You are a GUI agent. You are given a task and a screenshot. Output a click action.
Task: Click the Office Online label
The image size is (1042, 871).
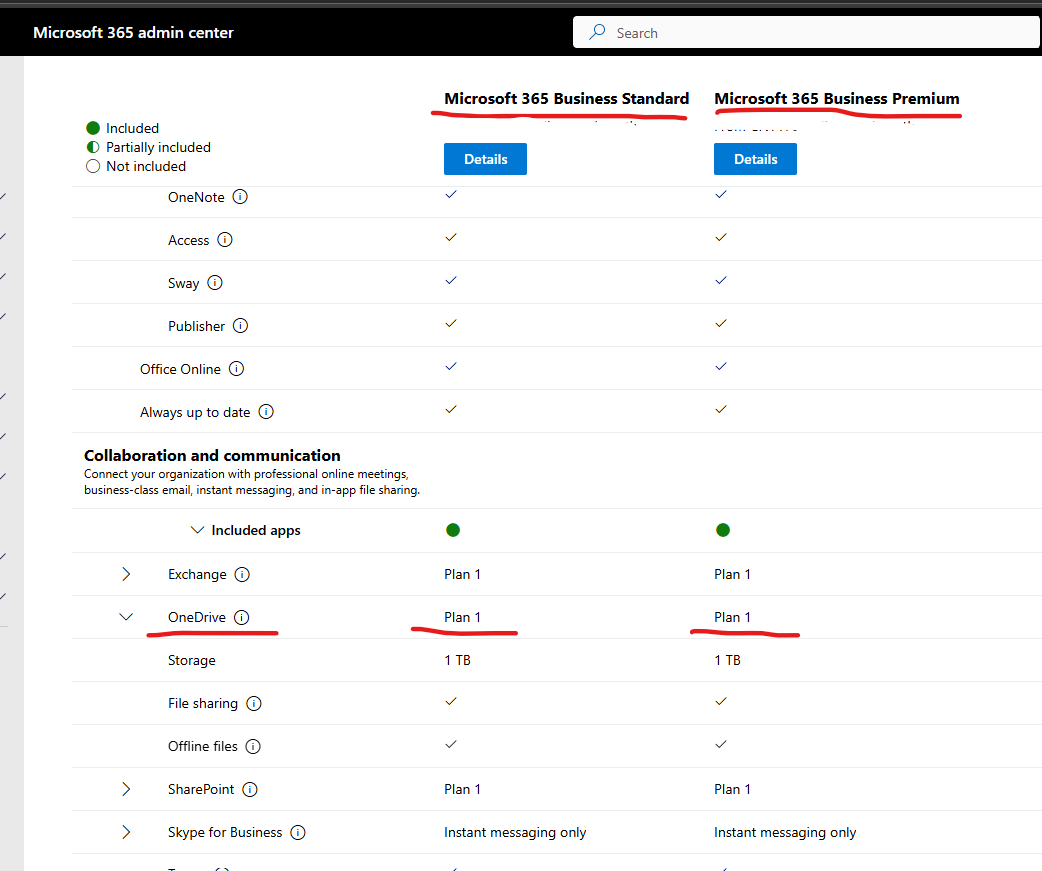[180, 369]
